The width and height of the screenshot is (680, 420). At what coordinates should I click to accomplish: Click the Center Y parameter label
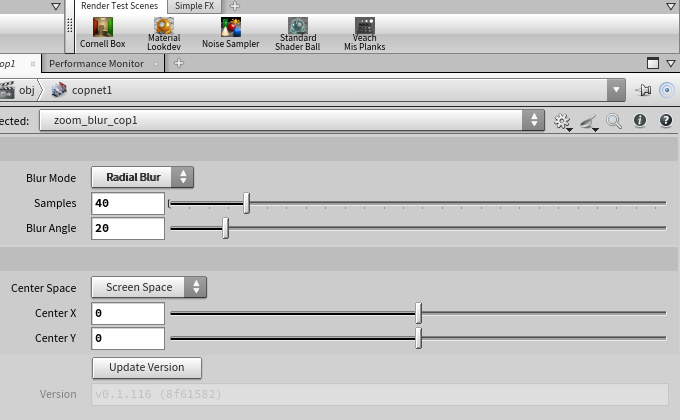point(56,338)
